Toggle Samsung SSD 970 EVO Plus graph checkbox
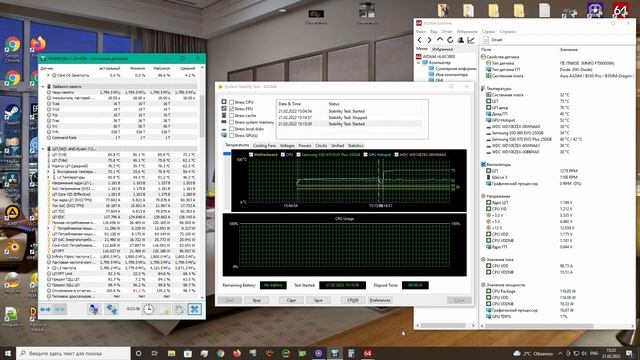The width and height of the screenshot is (640, 360). point(298,155)
